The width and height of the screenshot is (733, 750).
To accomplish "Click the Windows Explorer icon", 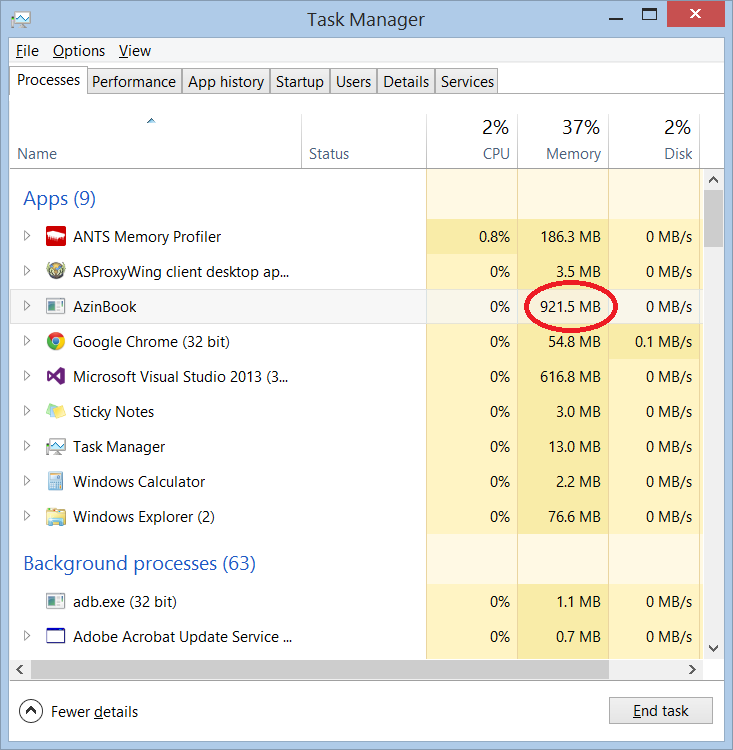I will coord(56,517).
